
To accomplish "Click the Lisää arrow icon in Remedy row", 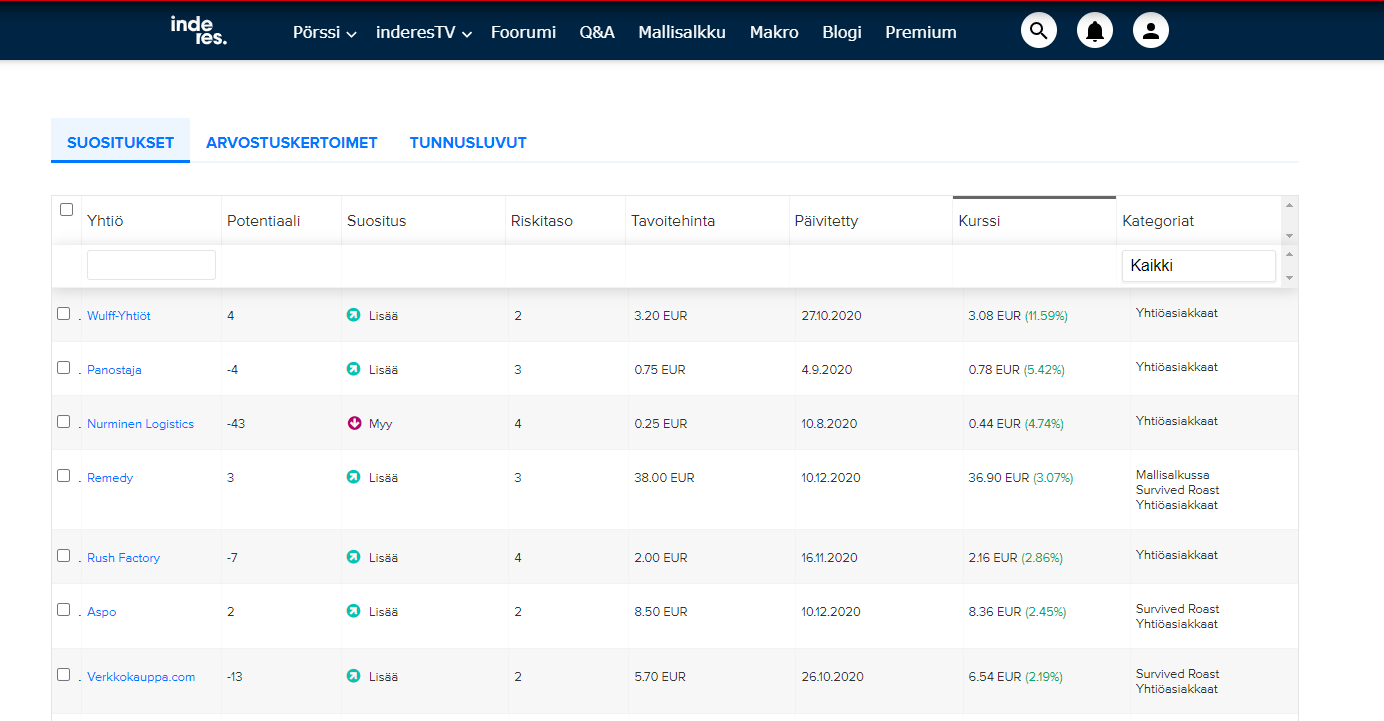I will (353, 477).
